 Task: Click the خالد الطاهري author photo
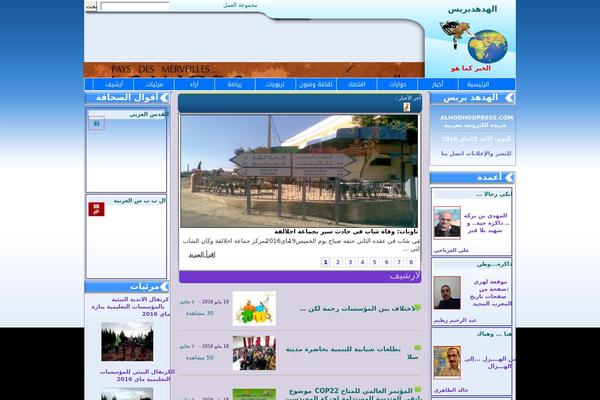click(x=447, y=362)
